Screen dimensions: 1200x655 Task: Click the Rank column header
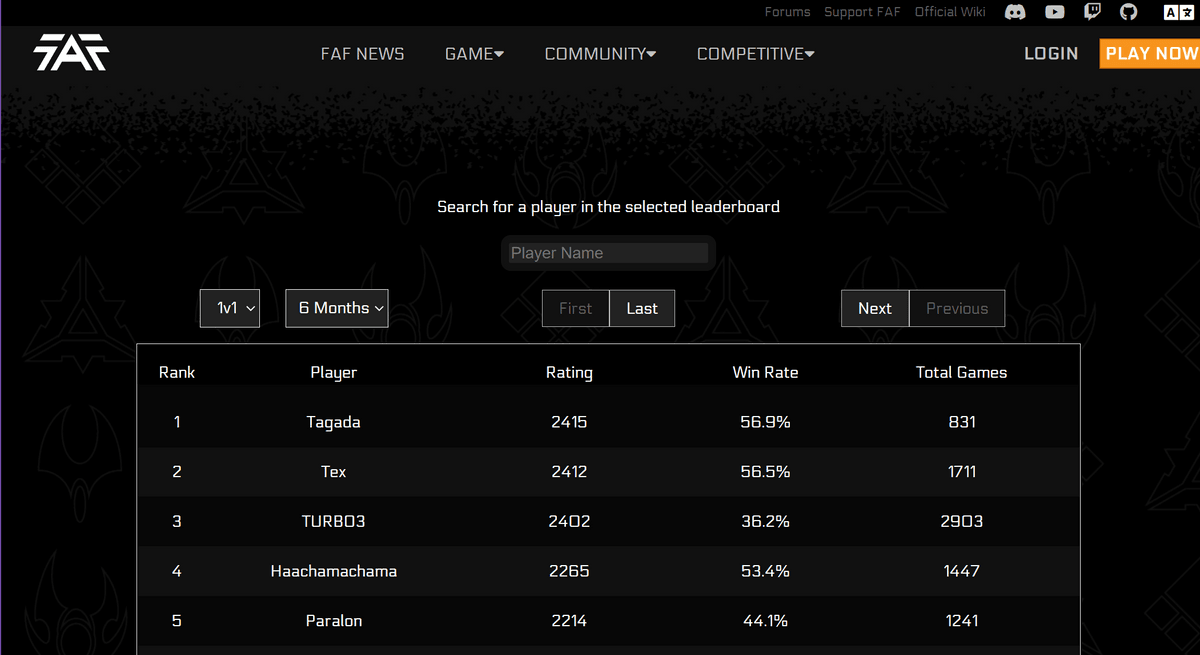(177, 372)
